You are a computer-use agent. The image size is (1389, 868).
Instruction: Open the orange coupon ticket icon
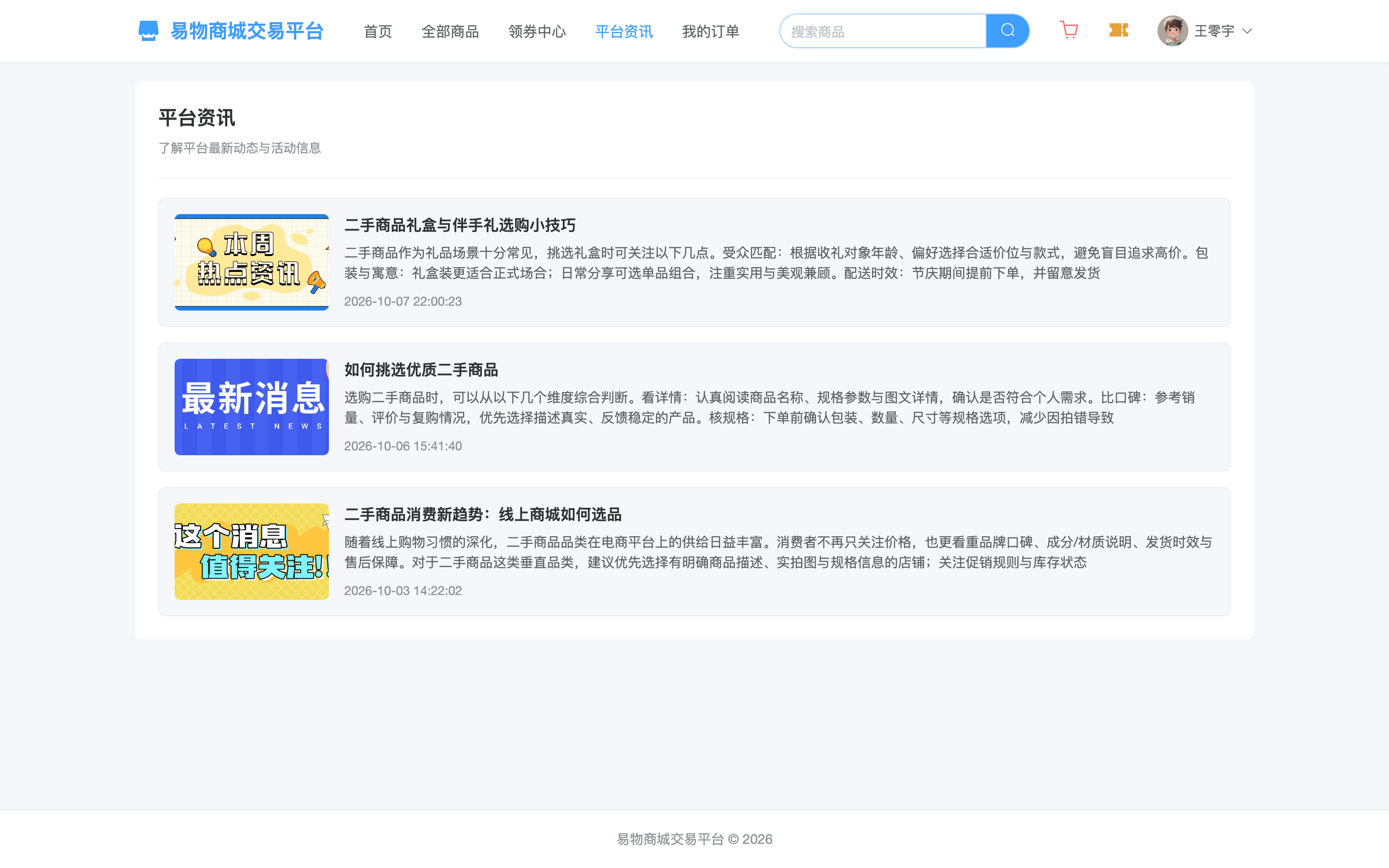[x=1118, y=30]
